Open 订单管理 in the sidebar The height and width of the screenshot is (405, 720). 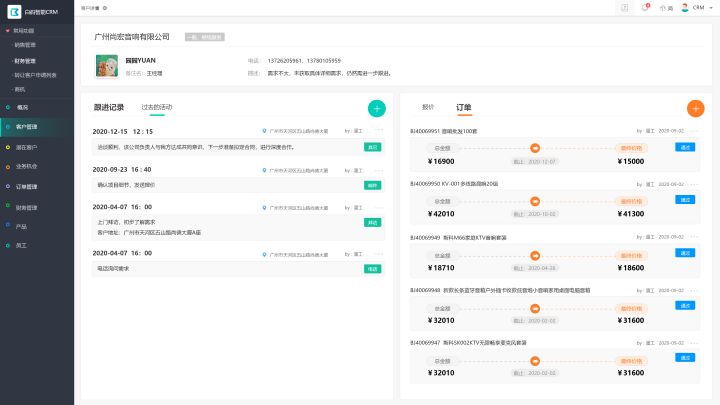[27, 186]
